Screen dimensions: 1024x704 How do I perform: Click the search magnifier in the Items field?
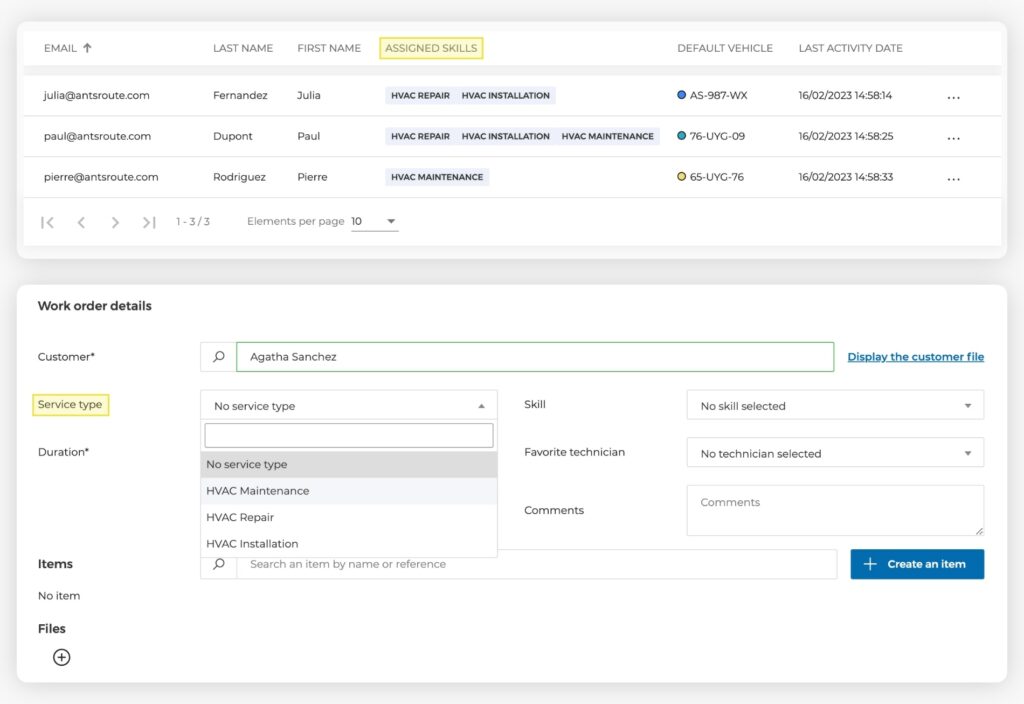(219, 564)
